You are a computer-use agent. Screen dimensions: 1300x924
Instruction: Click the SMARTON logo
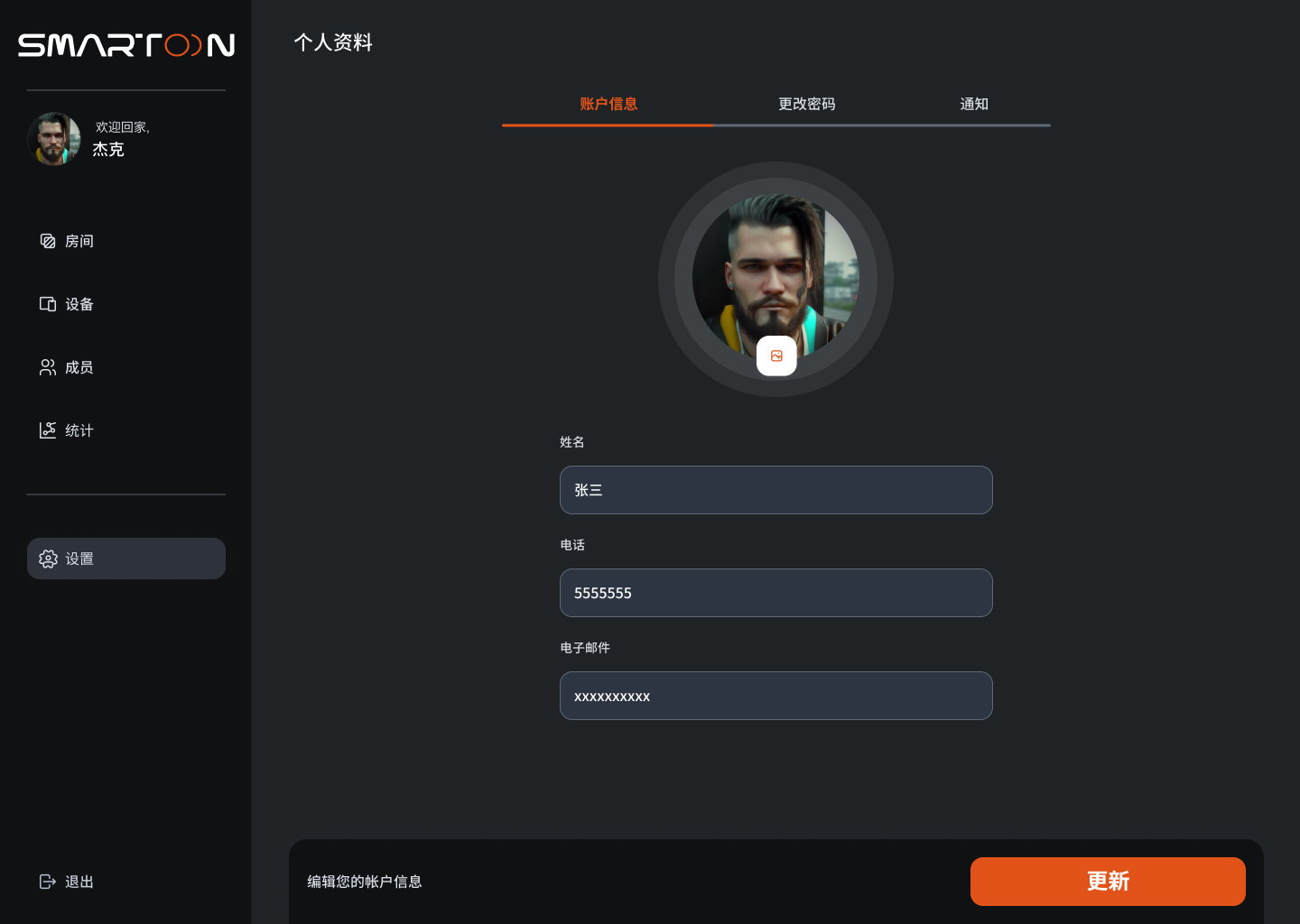[126, 45]
